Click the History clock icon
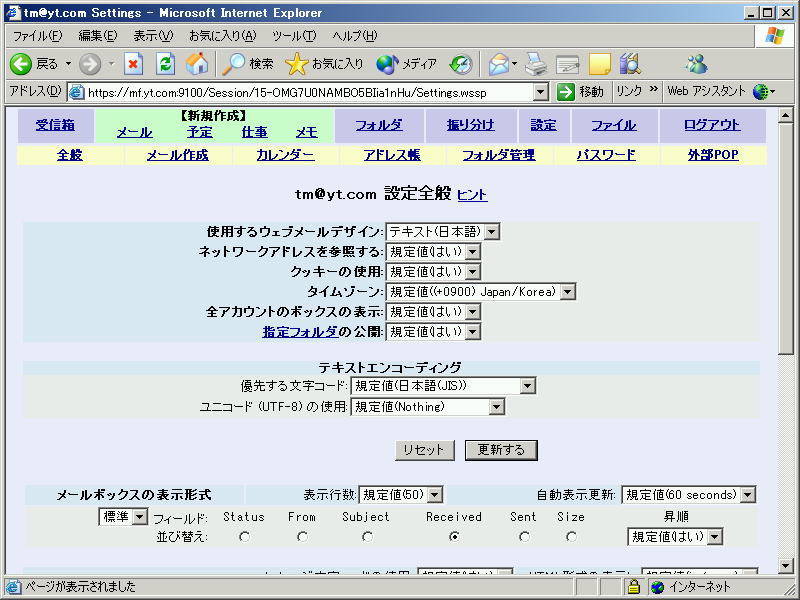800x600 pixels. [x=460, y=63]
